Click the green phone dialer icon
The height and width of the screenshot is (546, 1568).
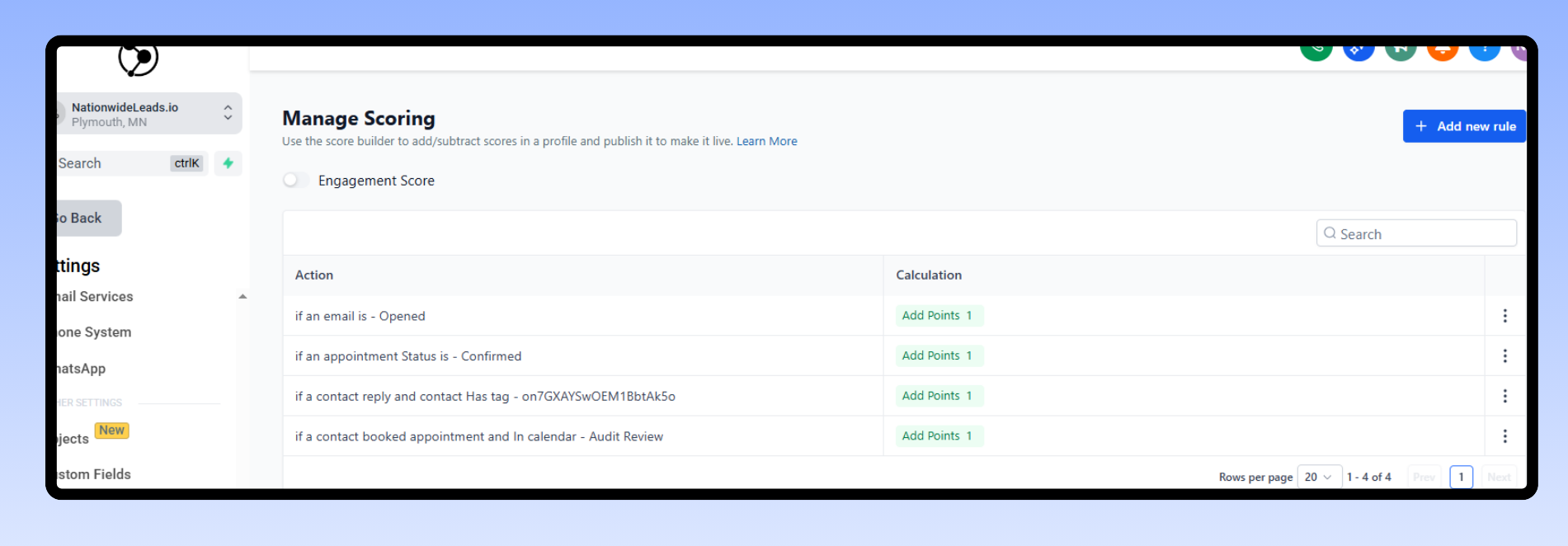tap(1316, 50)
